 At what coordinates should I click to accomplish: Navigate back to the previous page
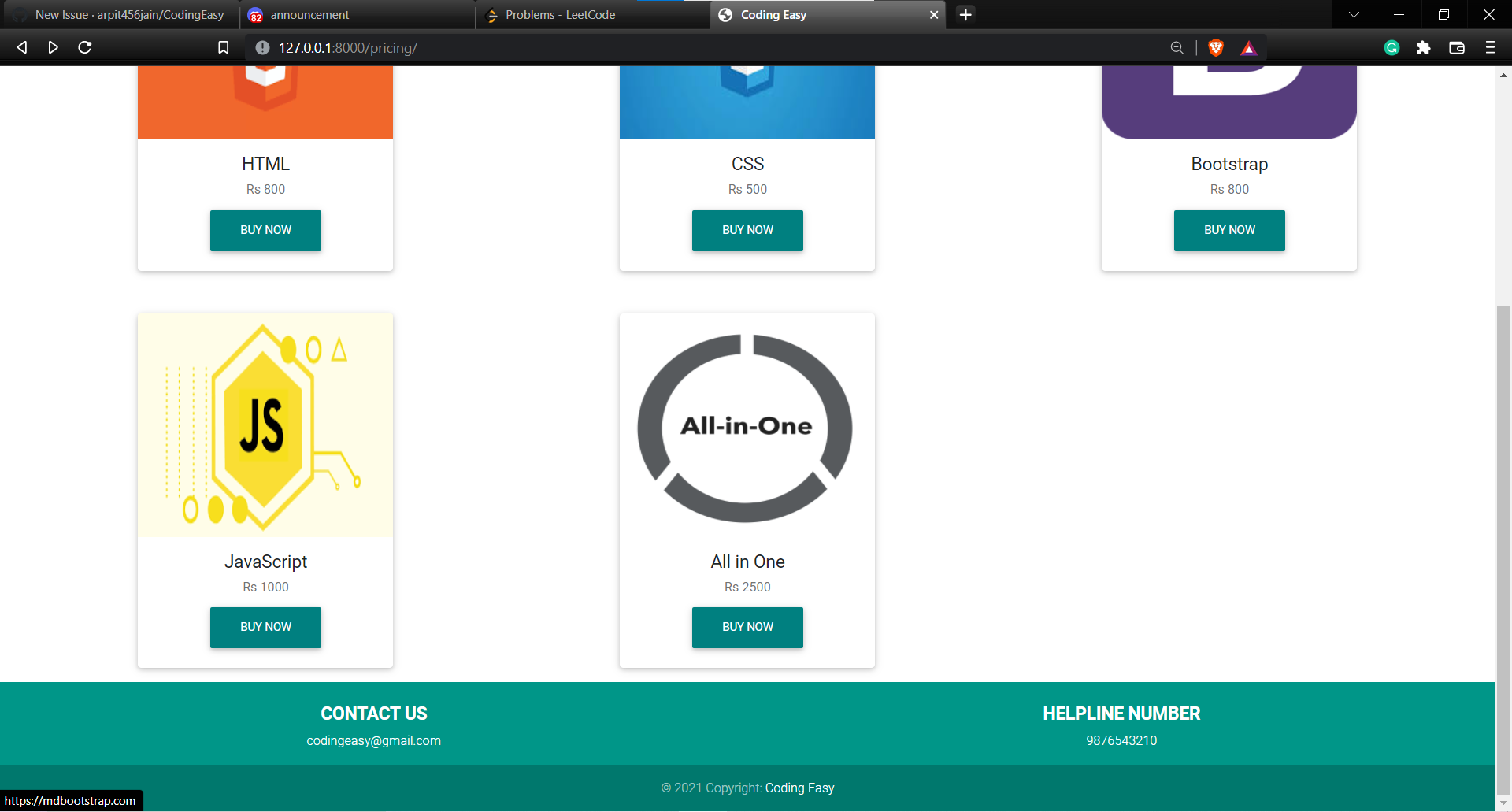point(21,47)
